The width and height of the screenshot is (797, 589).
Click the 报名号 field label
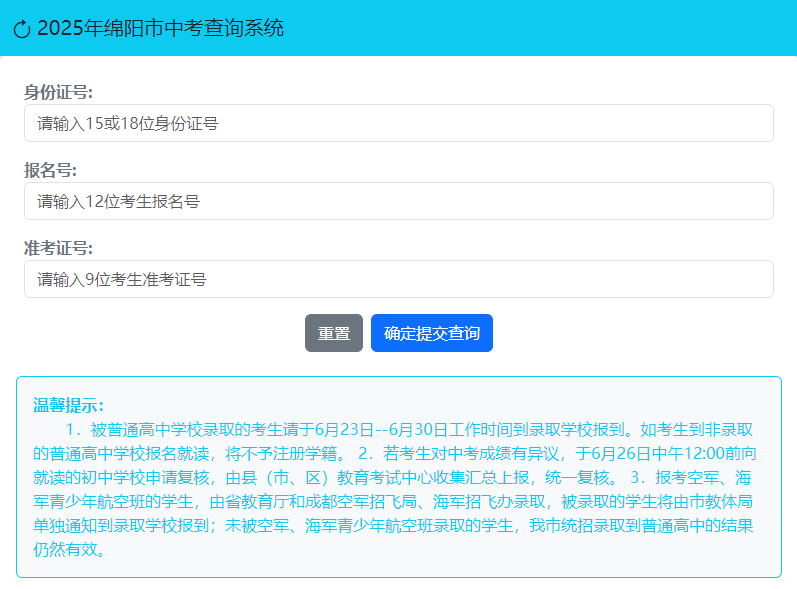[x=50, y=170]
